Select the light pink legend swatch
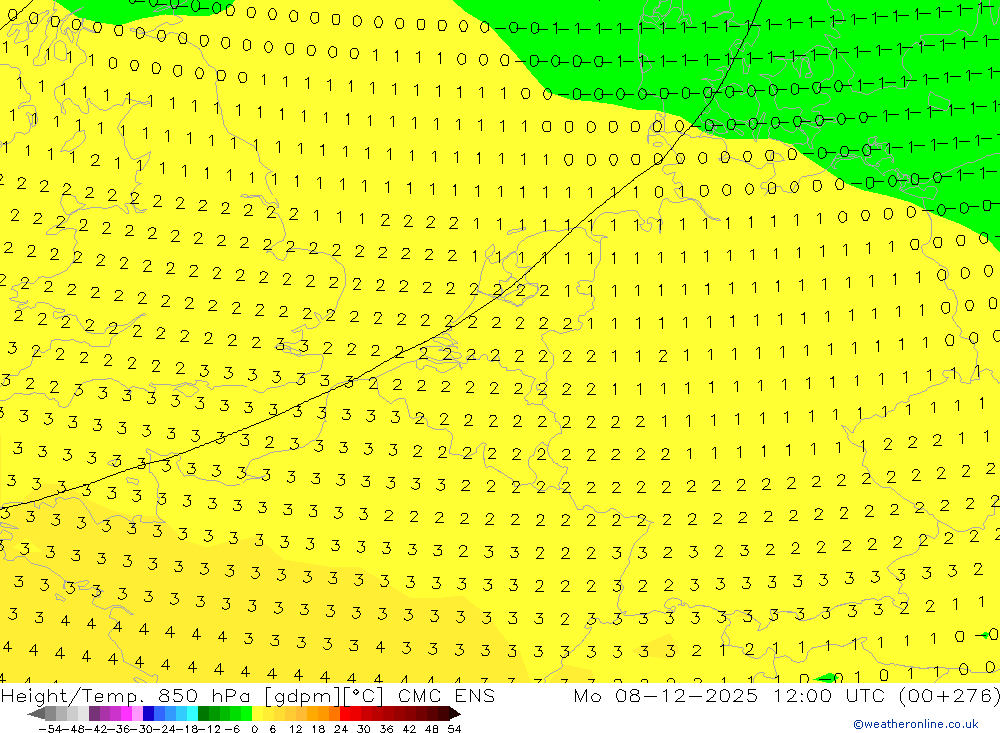The width and height of the screenshot is (1000, 733). [137, 714]
